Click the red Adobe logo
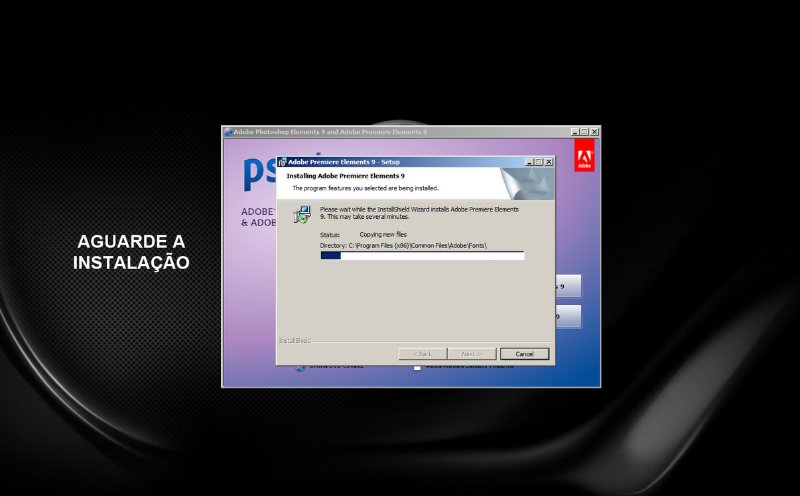Viewport: 800px width, 496px height. 584,156
